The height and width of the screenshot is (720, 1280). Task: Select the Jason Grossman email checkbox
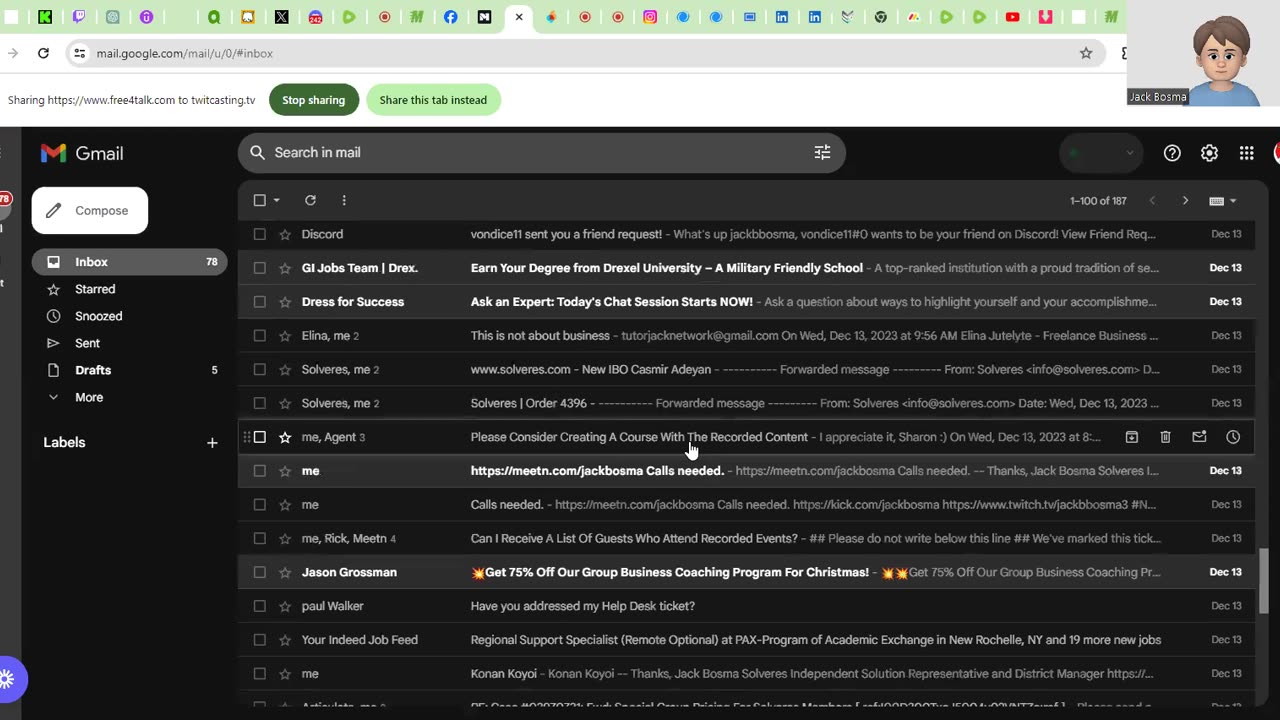point(260,572)
